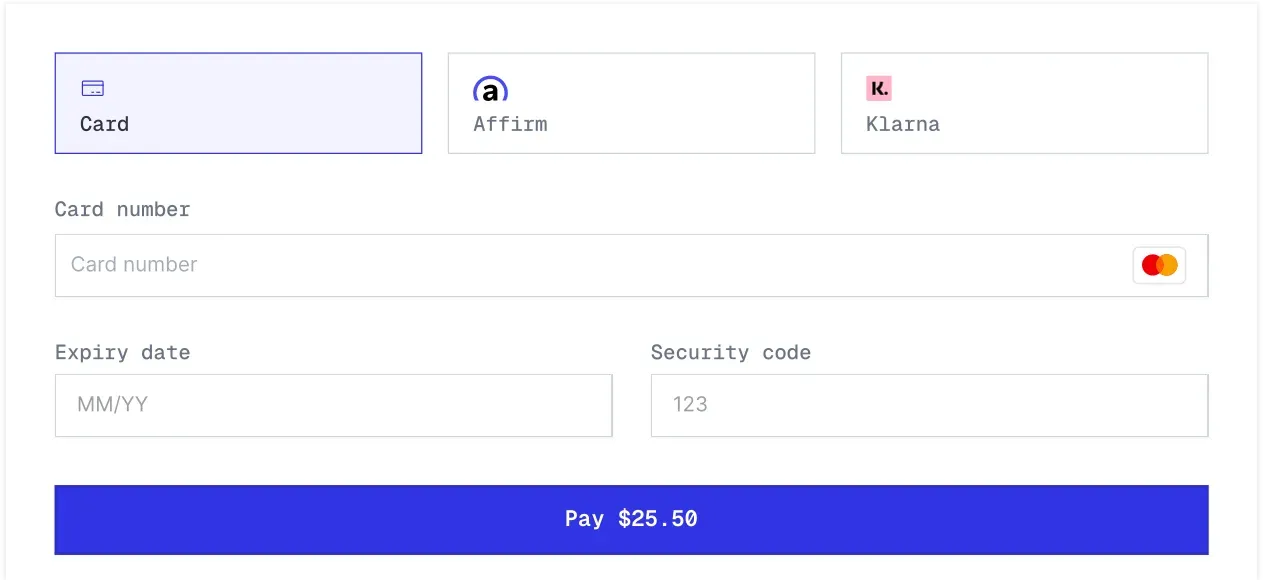Click the Security code label
This screenshot has height=580, width=1264.
(731, 352)
